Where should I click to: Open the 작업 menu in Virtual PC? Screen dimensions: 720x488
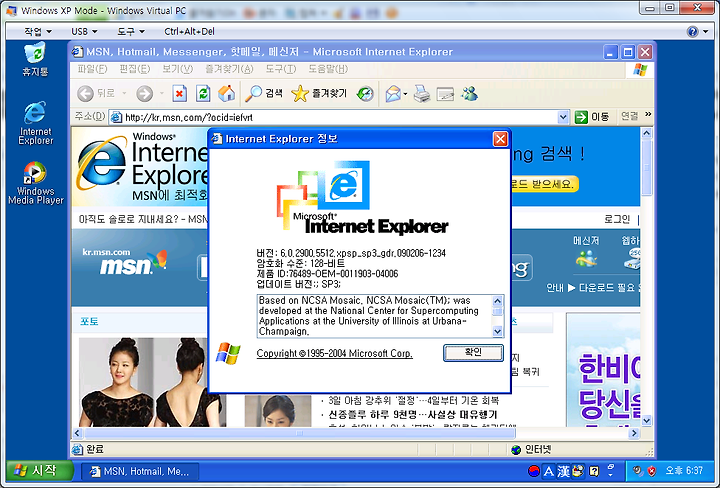tap(38, 31)
